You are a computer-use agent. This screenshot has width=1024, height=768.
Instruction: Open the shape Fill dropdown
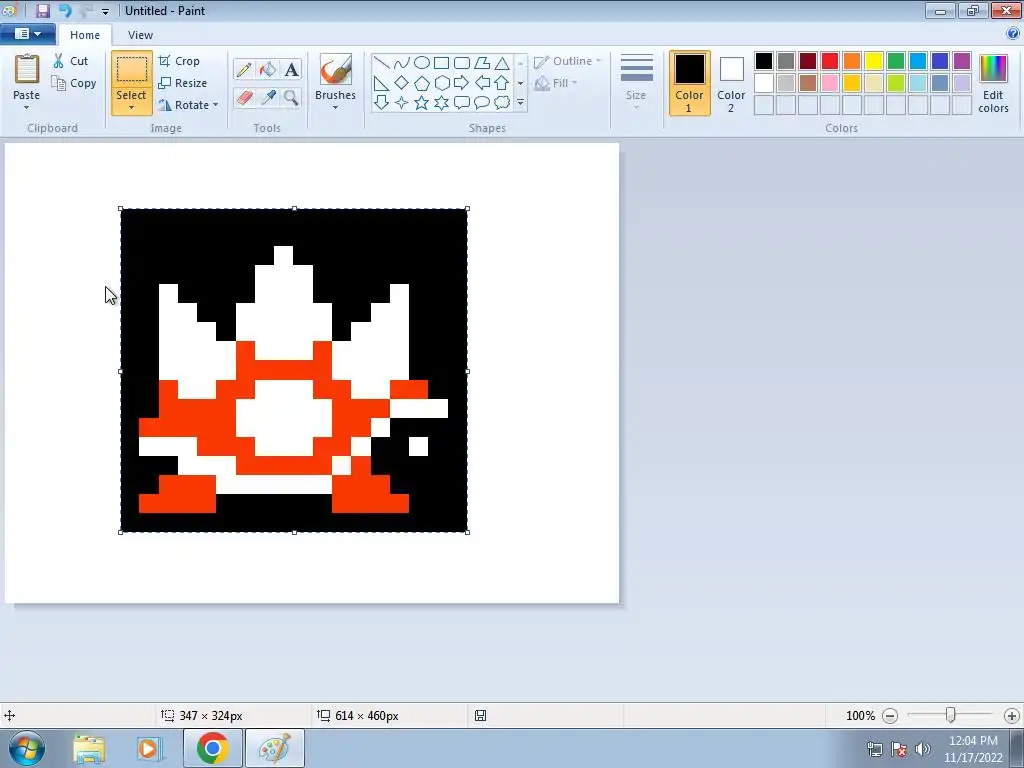556,83
